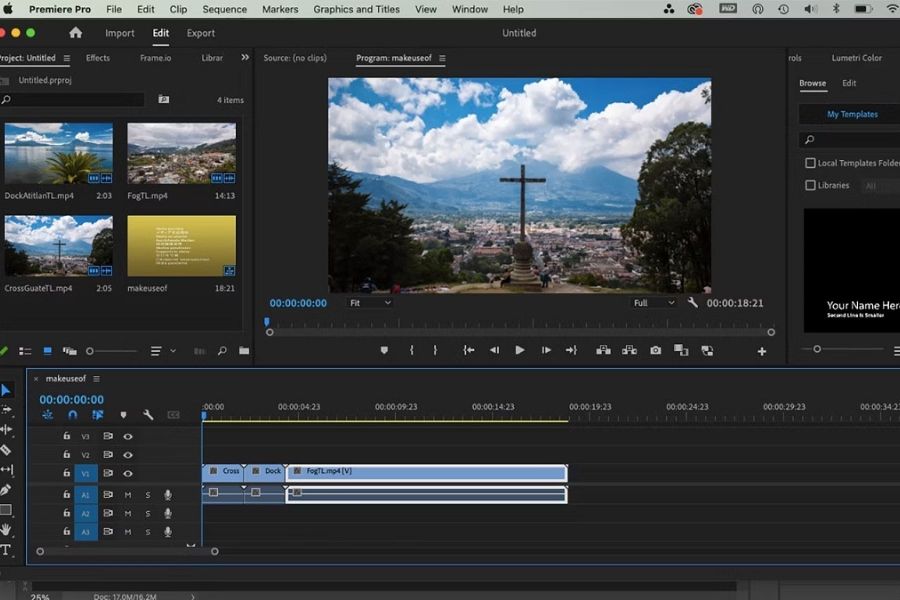
Task: Hide track V1 with the eye toggle
Action: pyautogui.click(x=128, y=474)
